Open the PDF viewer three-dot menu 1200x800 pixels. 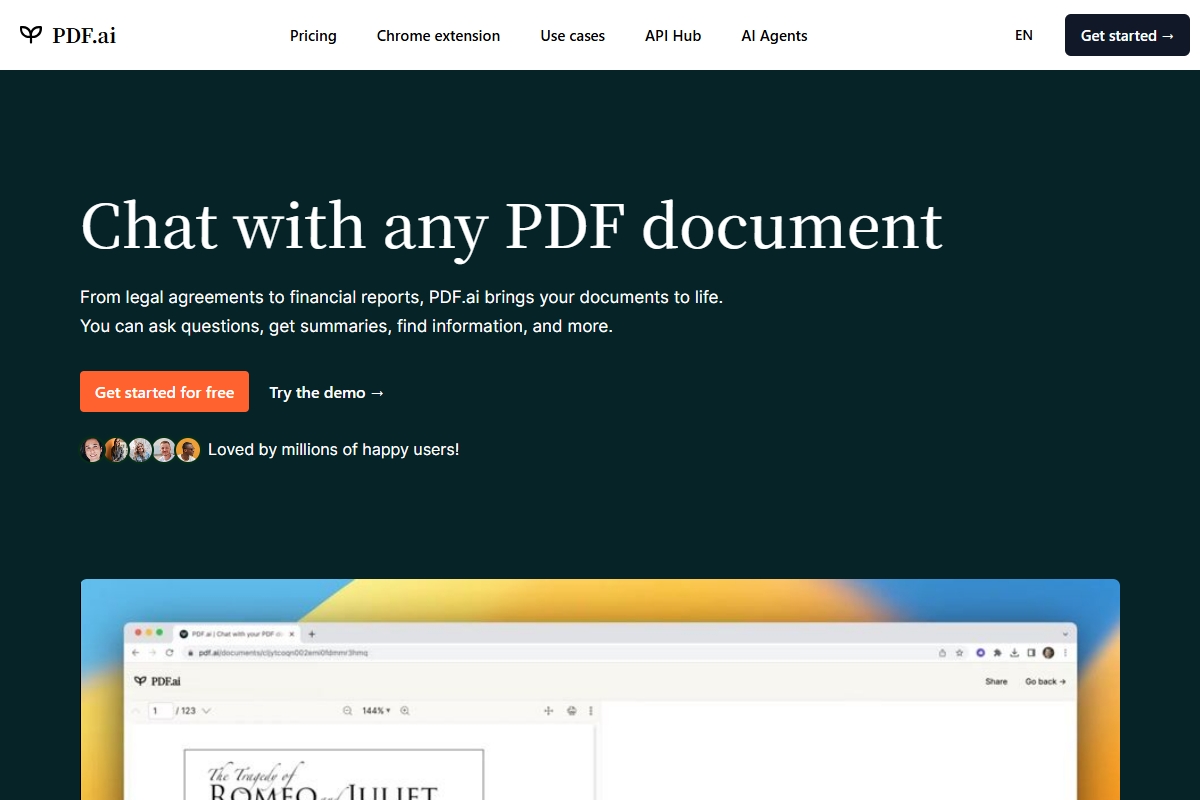[x=591, y=710]
